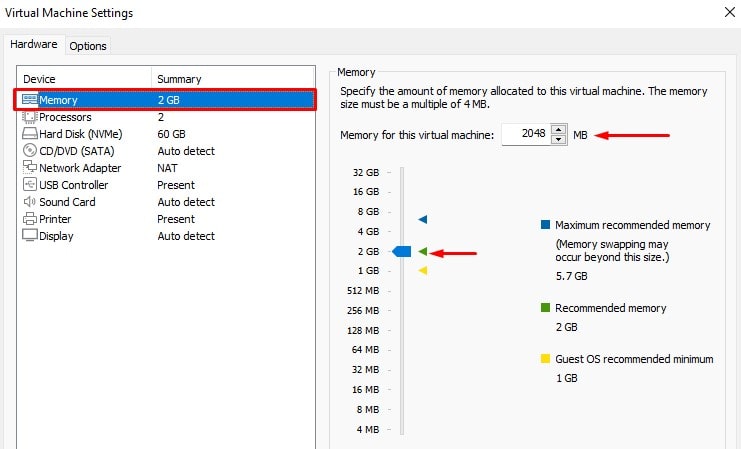This screenshot has width=741, height=449.
Task: Switch to the Options tab
Action: click(88, 46)
